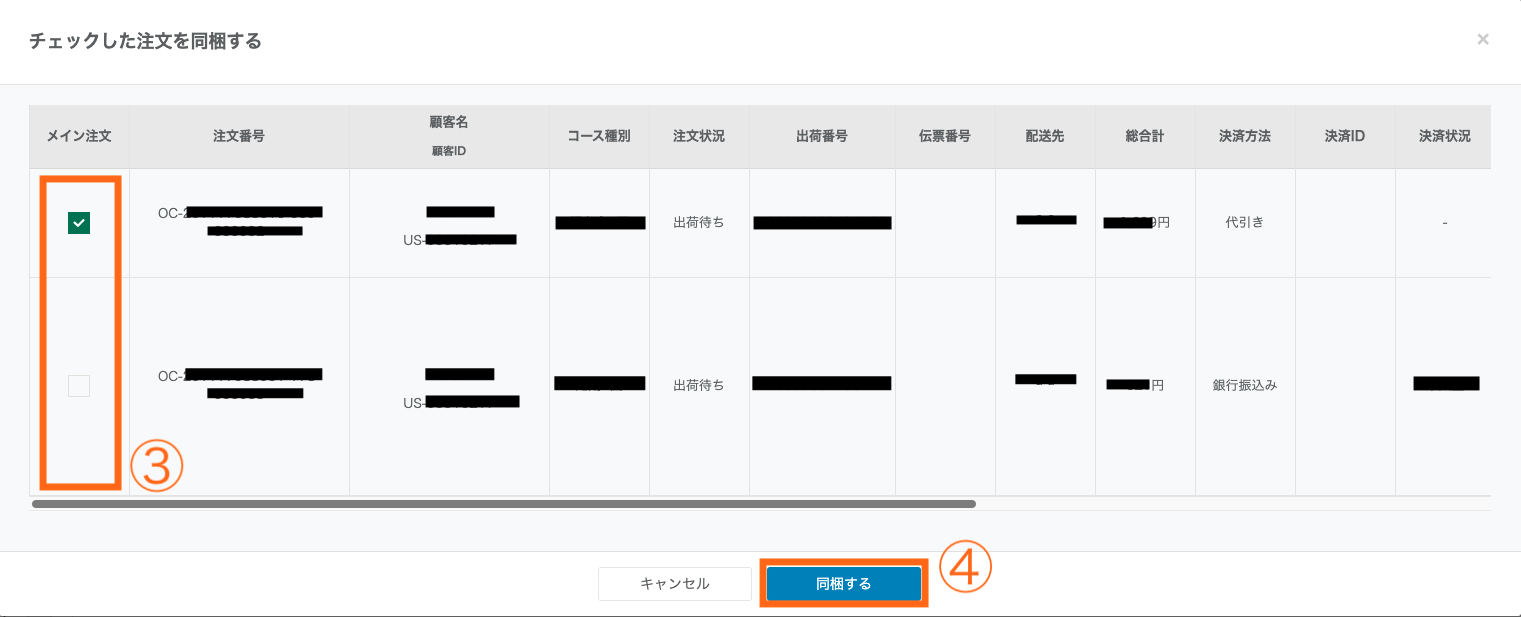Click the 決済方法 column header
The width and height of the screenshot is (1521, 617).
(x=1245, y=136)
